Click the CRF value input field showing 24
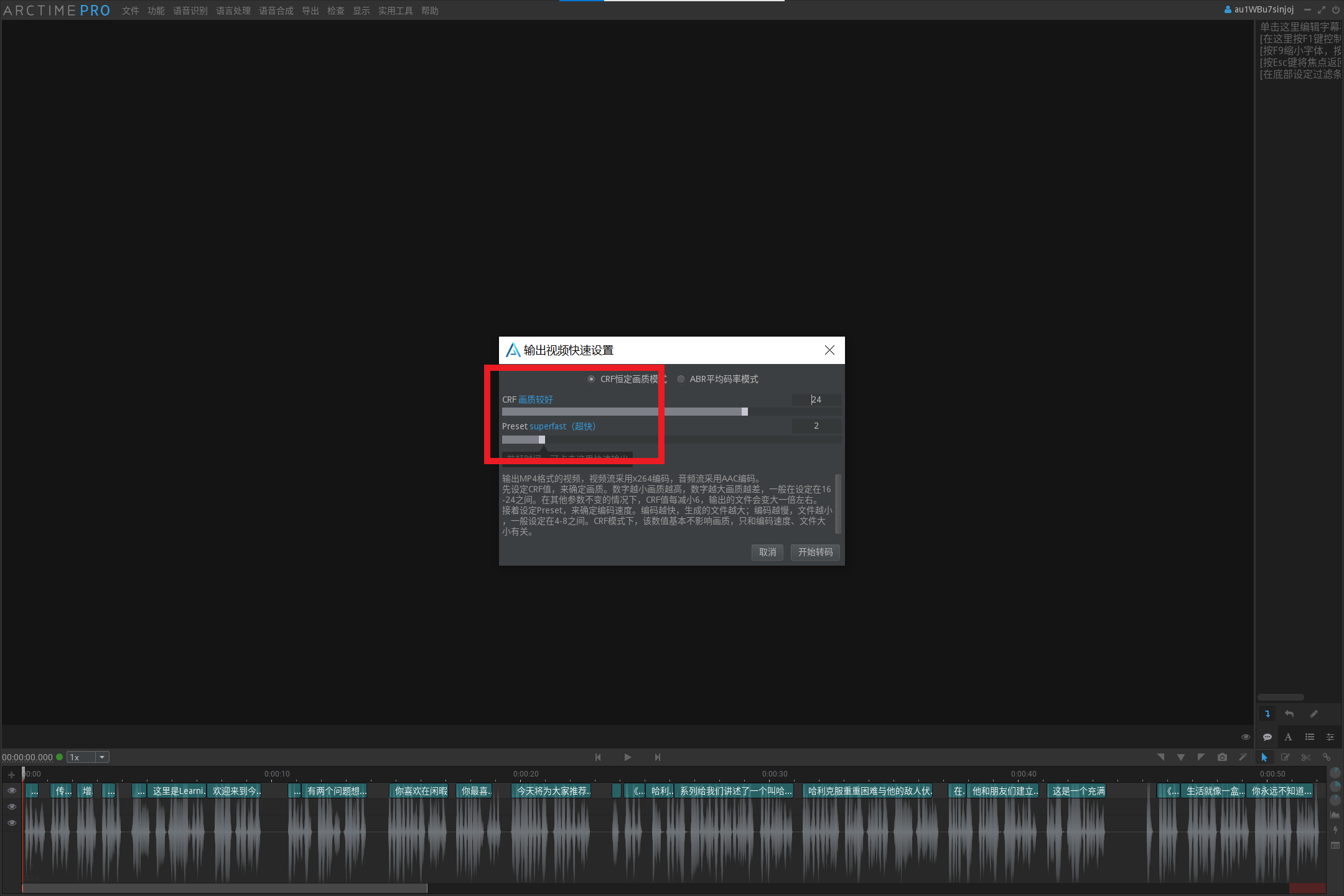Viewport: 1344px width, 896px height. pos(816,399)
